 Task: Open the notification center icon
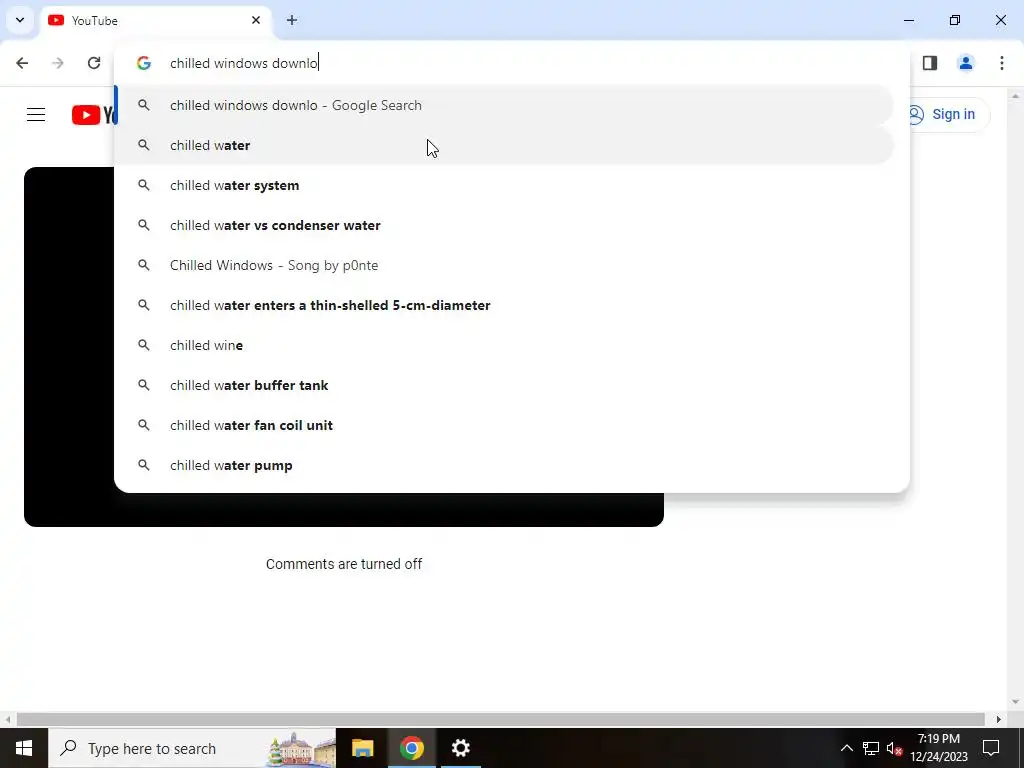pos(991,748)
